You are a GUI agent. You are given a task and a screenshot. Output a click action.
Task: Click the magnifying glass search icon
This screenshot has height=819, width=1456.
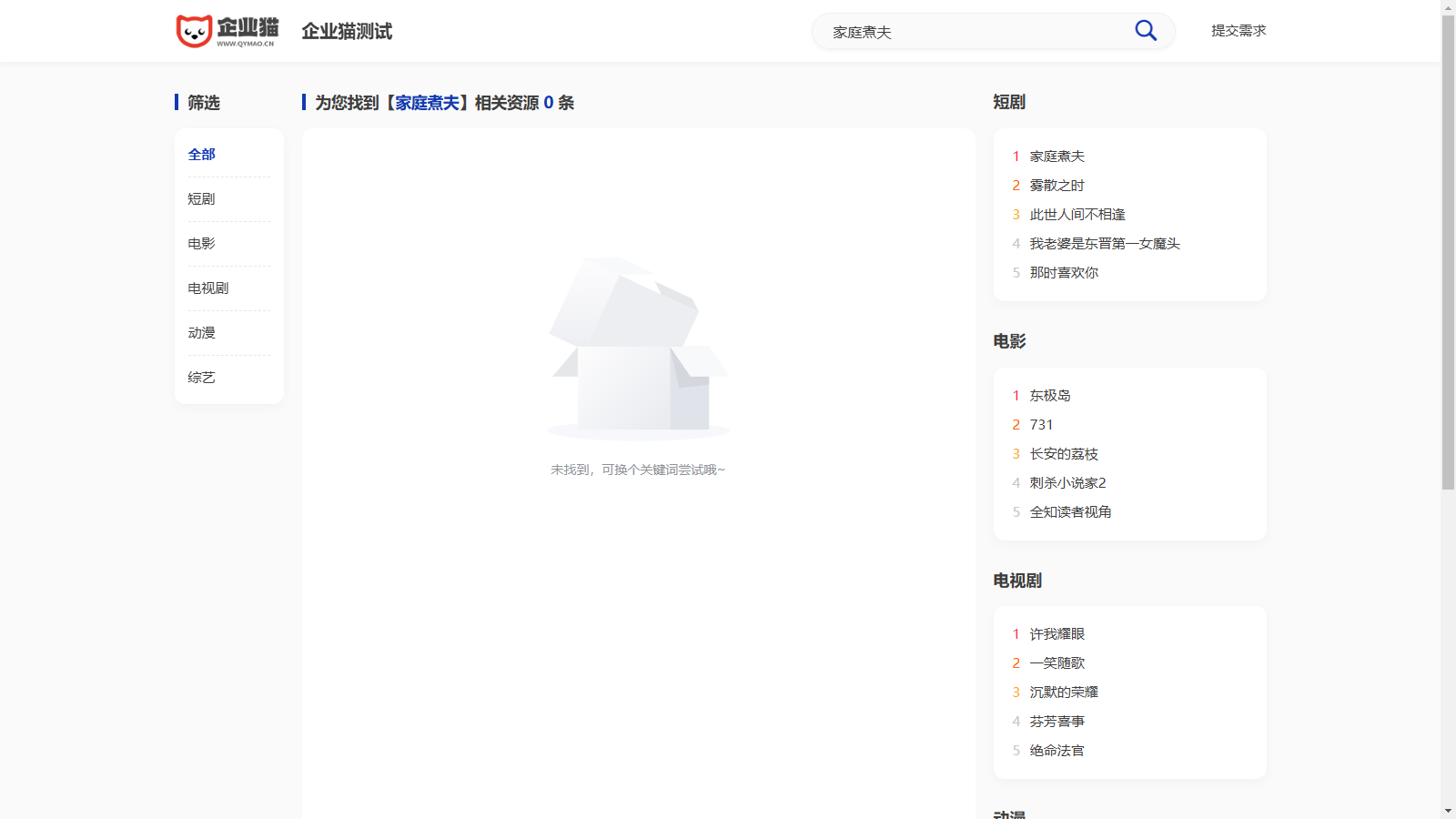[x=1146, y=31]
